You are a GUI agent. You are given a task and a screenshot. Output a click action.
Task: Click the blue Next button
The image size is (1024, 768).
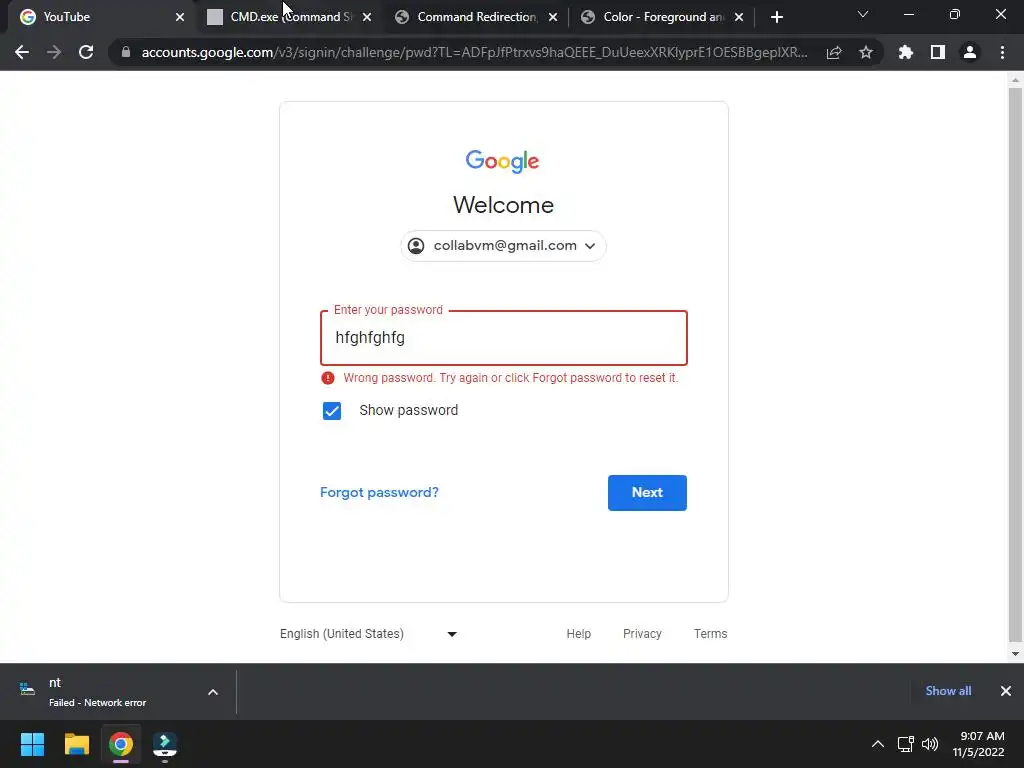tap(647, 493)
